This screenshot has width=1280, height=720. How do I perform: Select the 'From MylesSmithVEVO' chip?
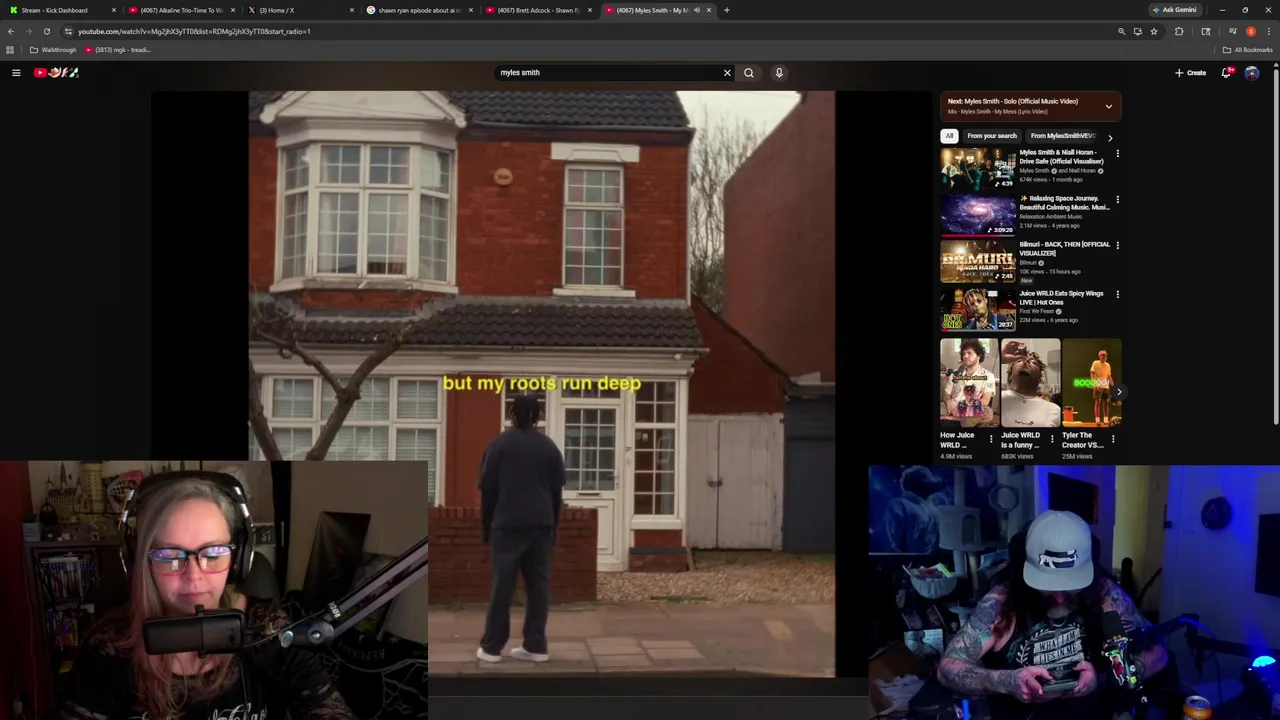1062,136
